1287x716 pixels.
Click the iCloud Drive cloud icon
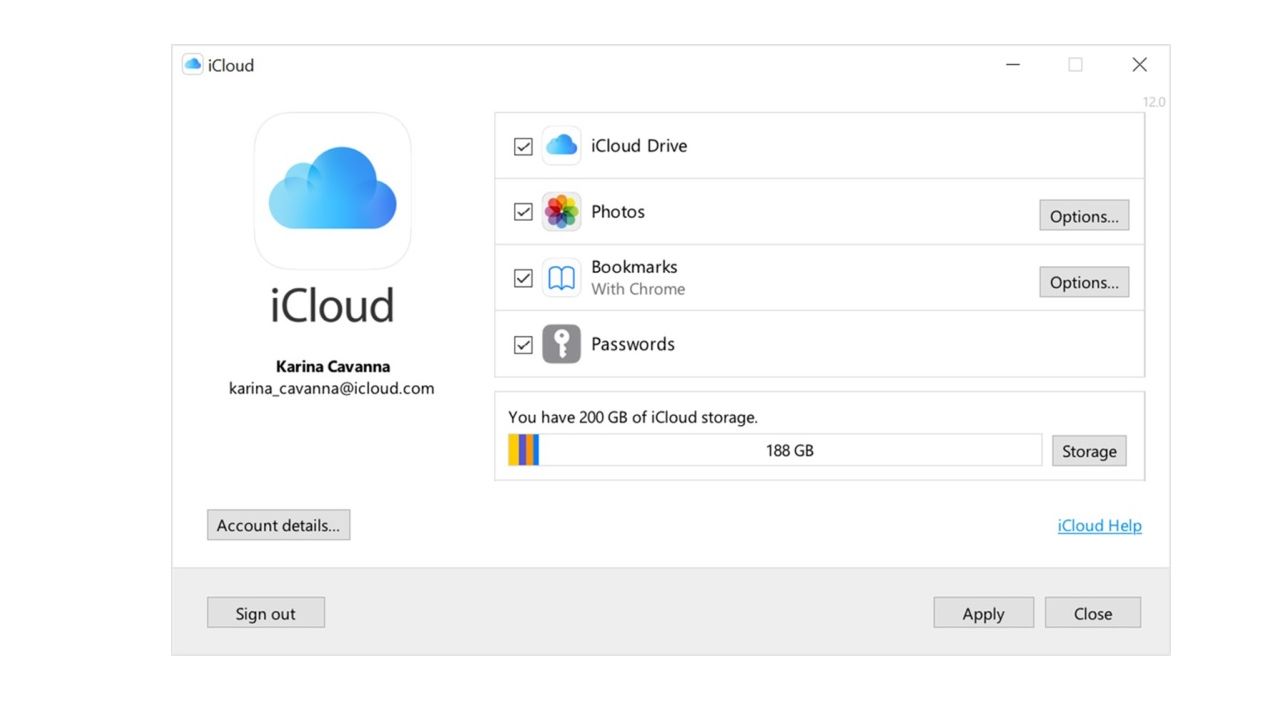(561, 145)
